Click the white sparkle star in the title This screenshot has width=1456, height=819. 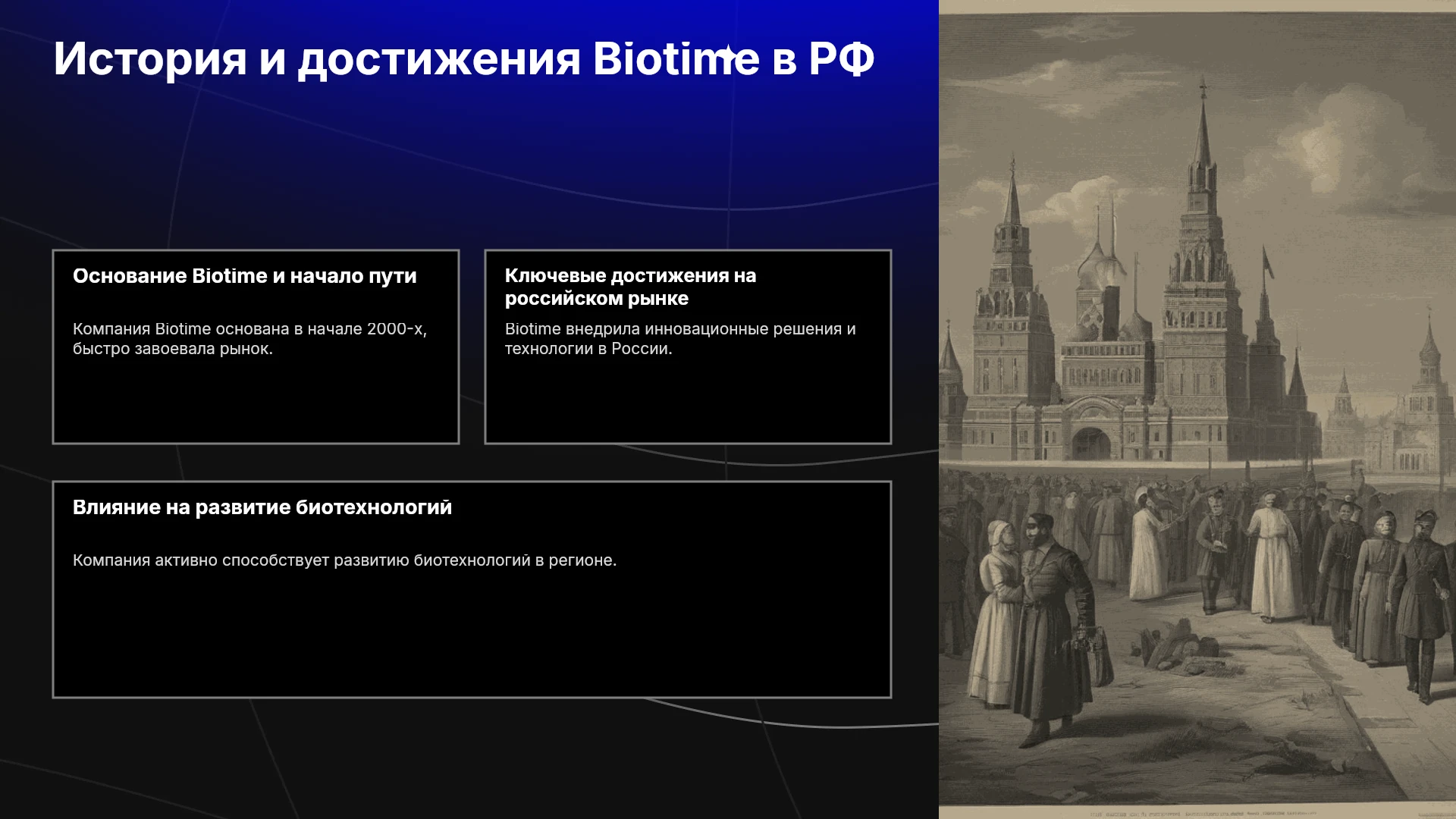click(726, 54)
